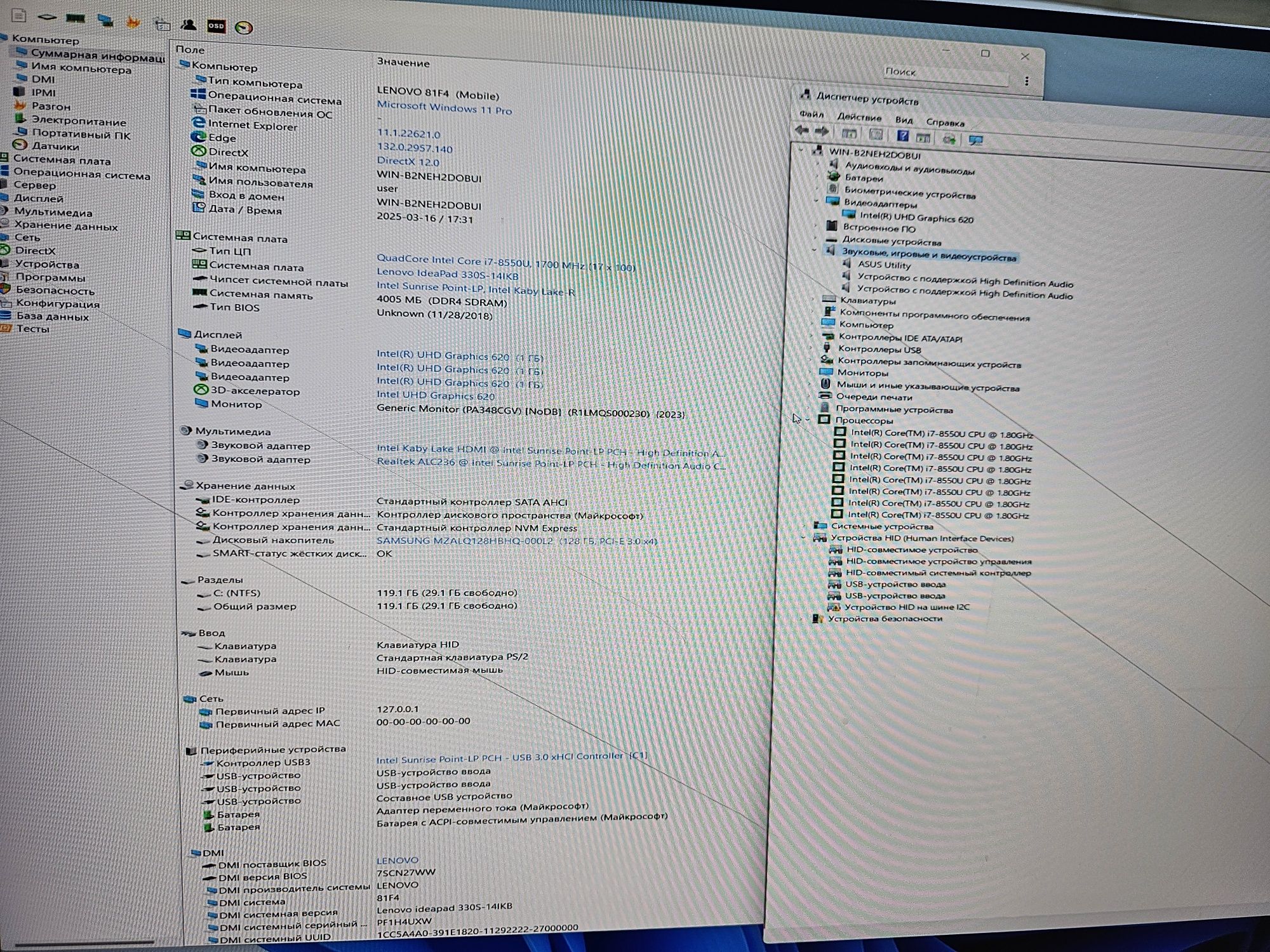The height and width of the screenshot is (952, 1270).
Task: Click the scan hardware changes monitor icon
Action: point(976,140)
